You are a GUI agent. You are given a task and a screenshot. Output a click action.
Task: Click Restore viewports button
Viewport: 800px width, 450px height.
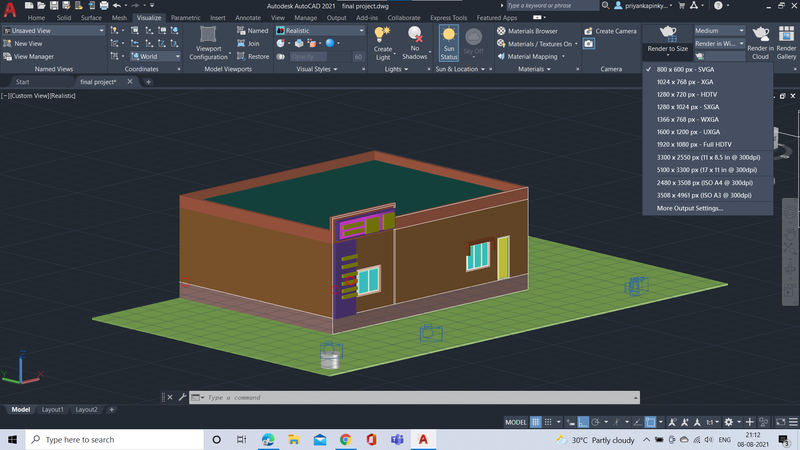(253, 56)
